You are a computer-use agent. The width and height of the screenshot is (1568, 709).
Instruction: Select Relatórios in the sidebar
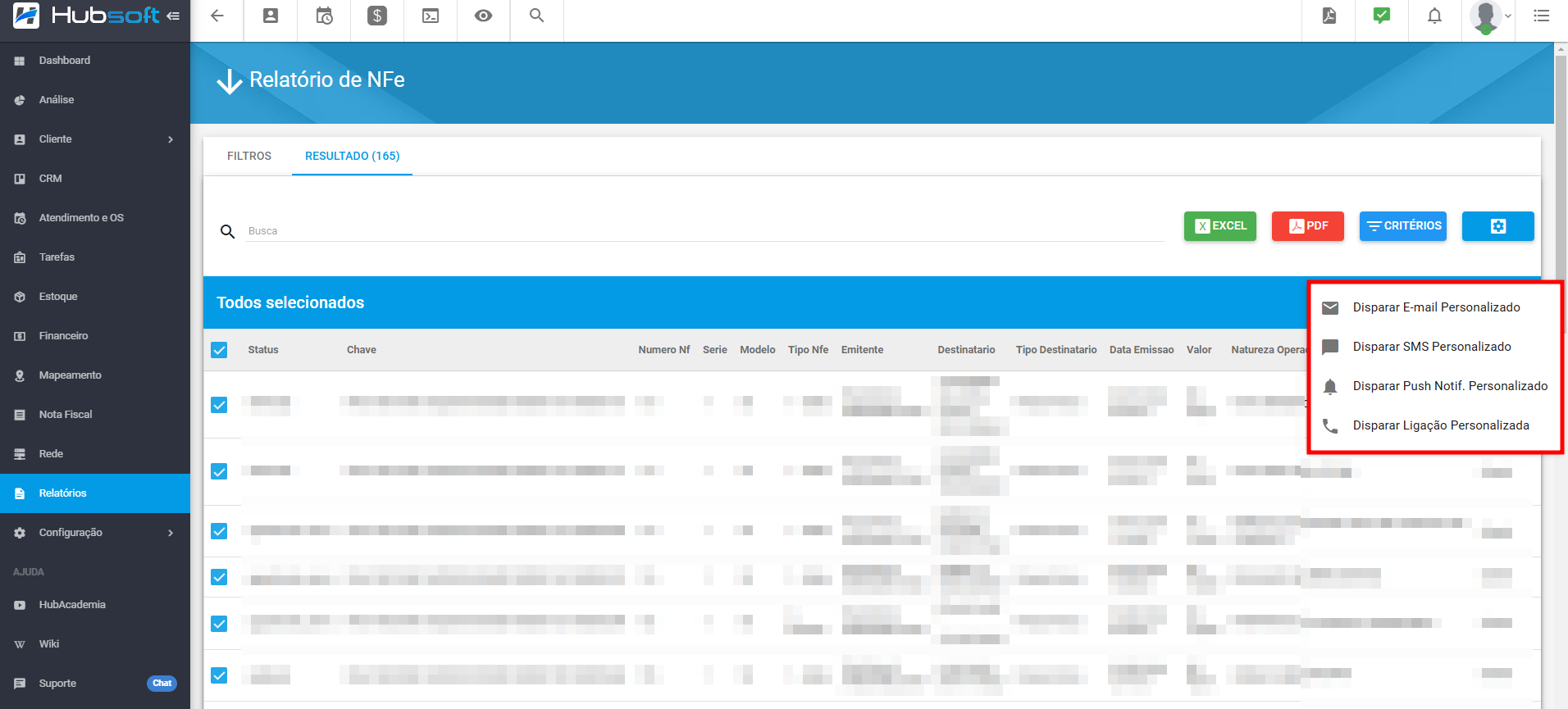tap(95, 493)
